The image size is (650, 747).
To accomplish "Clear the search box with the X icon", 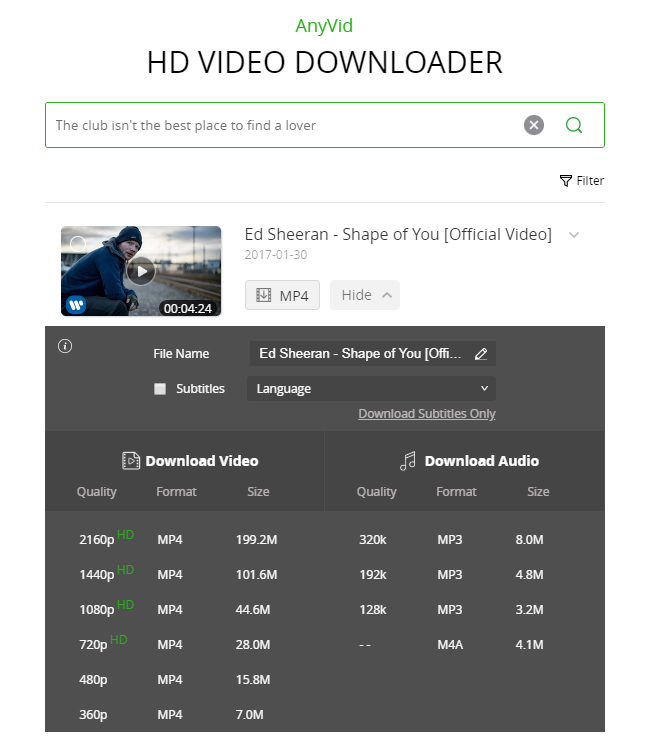I will pos(534,125).
